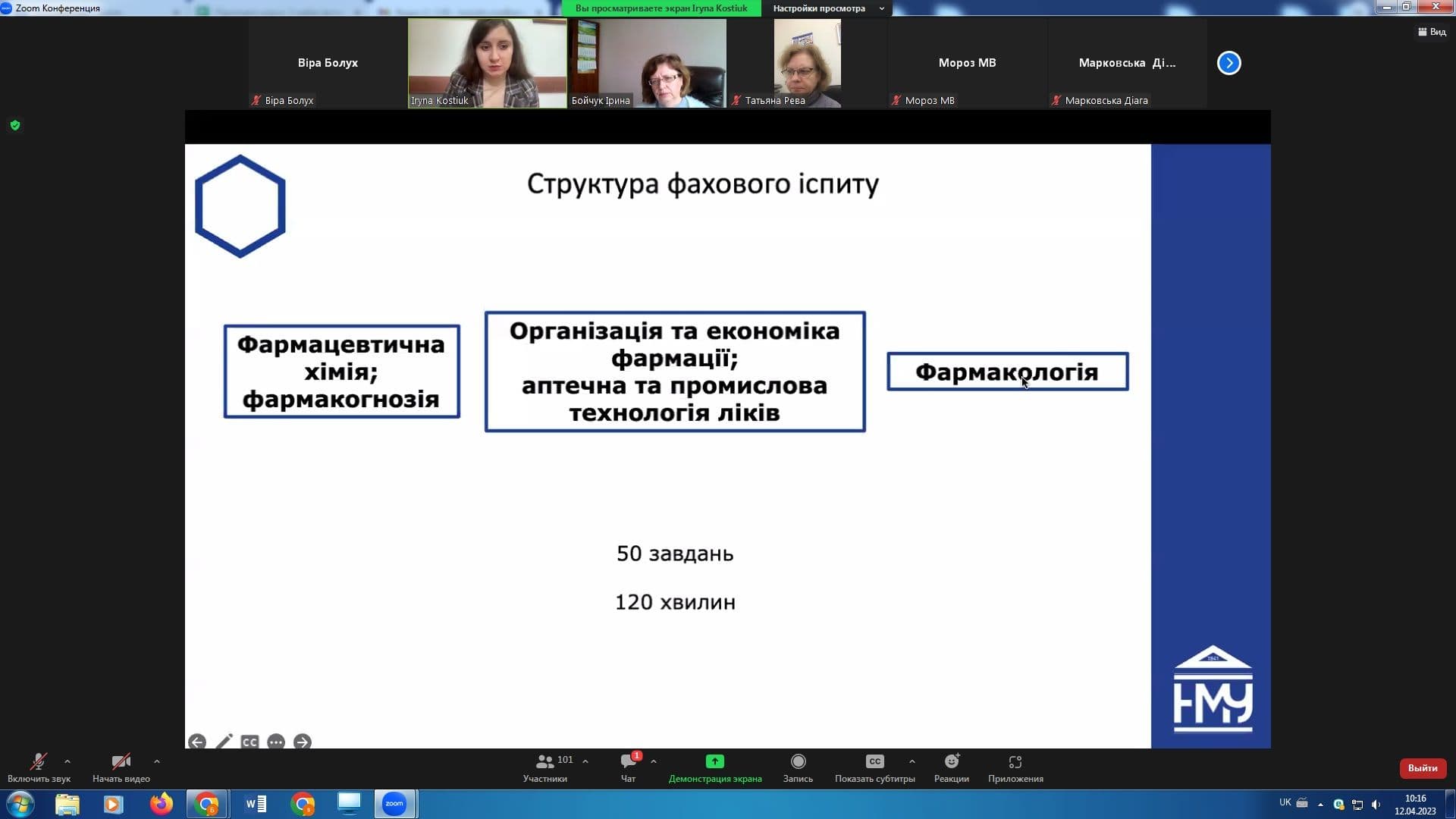
Task: Open slideshow more options ellipsis
Action: click(x=276, y=742)
